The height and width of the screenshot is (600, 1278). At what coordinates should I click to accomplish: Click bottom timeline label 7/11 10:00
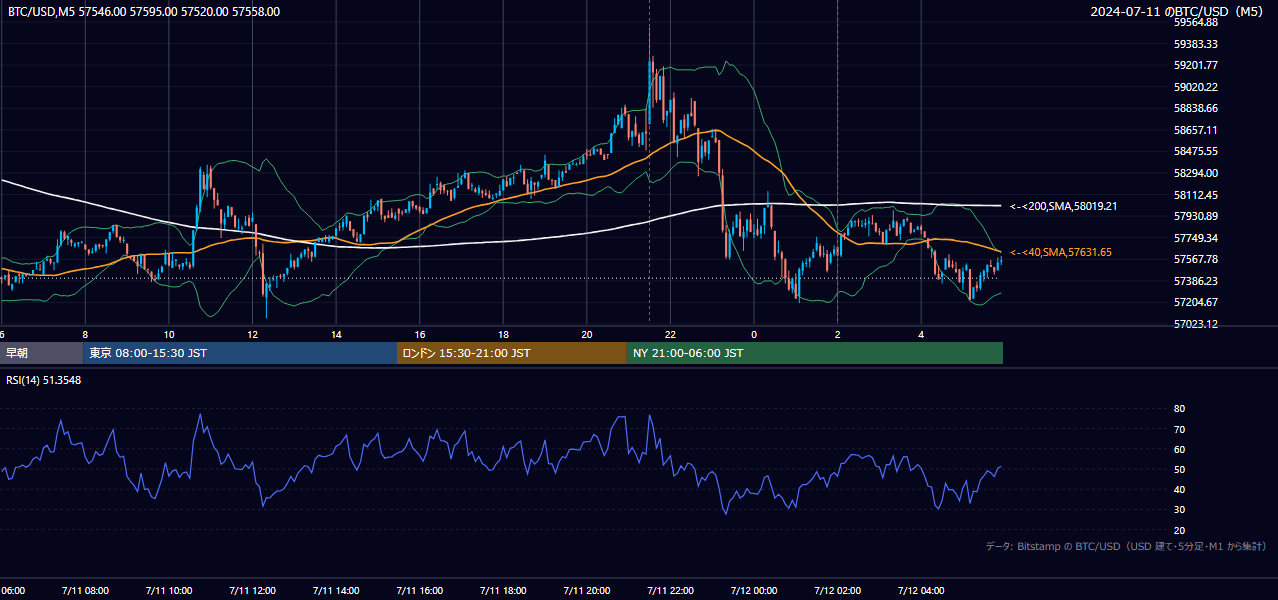(168, 590)
